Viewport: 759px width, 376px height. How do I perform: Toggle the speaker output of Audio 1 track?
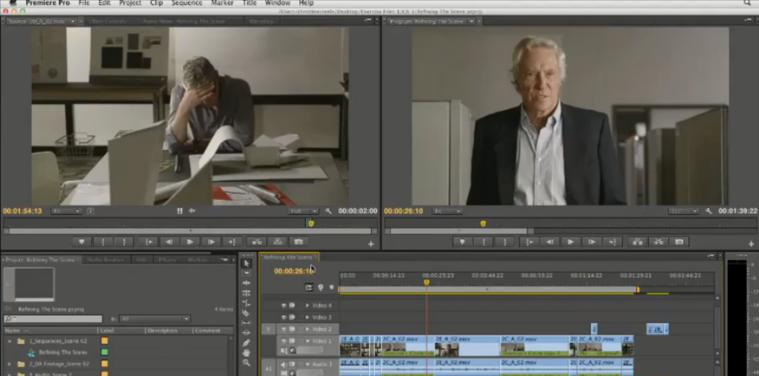[x=284, y=364]
